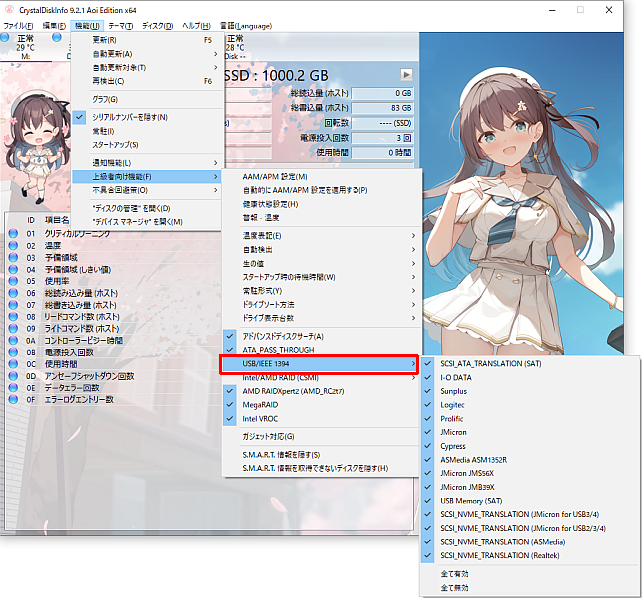Click the status orb for drive M:

[x=5, y=38]
